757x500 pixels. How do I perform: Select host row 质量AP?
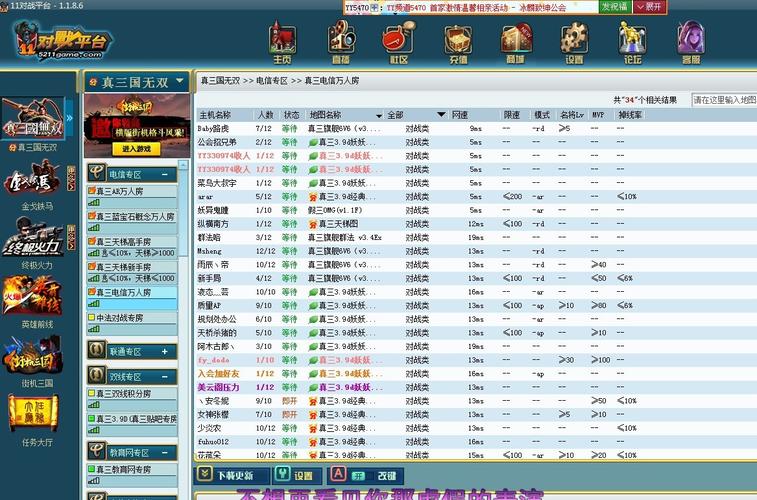476,306
